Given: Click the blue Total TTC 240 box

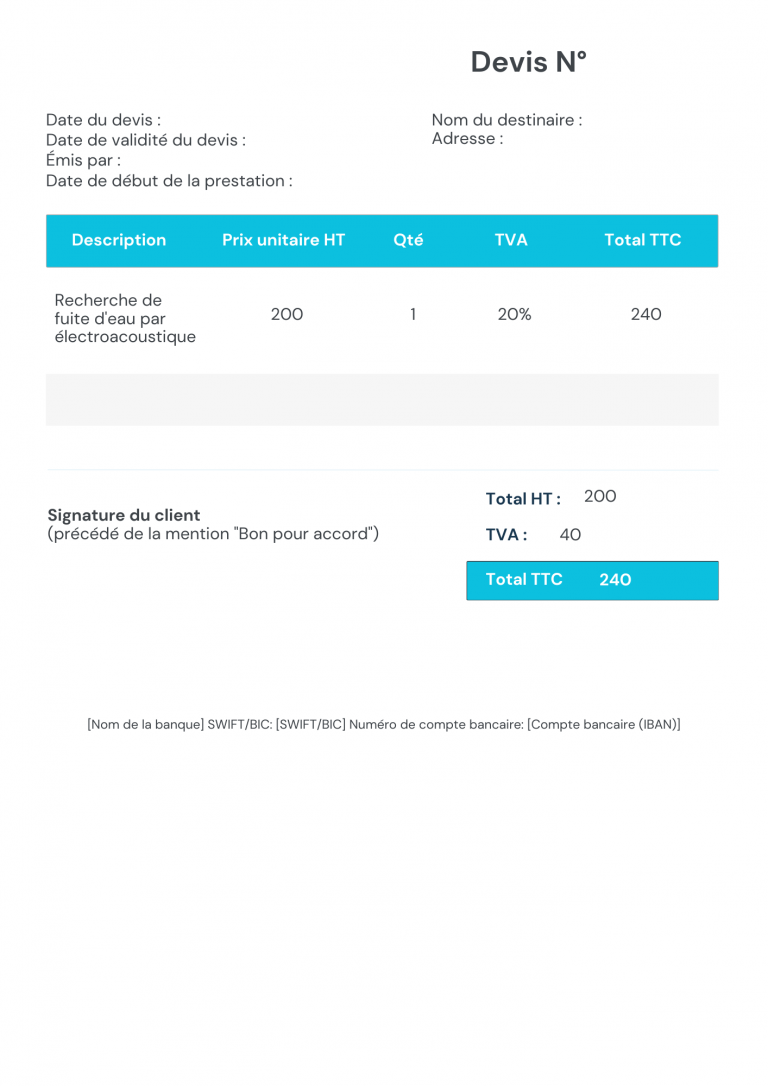Looking at the screenshot, I should (592, 580).
